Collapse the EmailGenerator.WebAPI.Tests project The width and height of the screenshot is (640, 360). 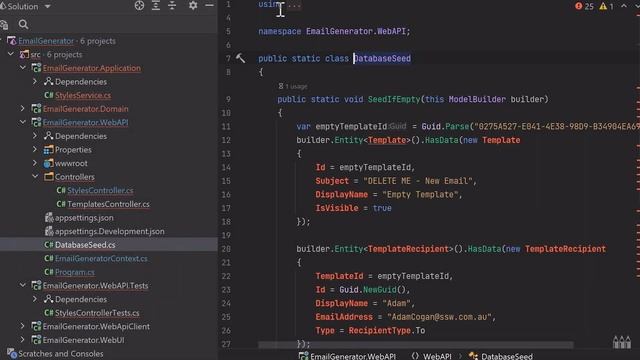coord(23,285)
